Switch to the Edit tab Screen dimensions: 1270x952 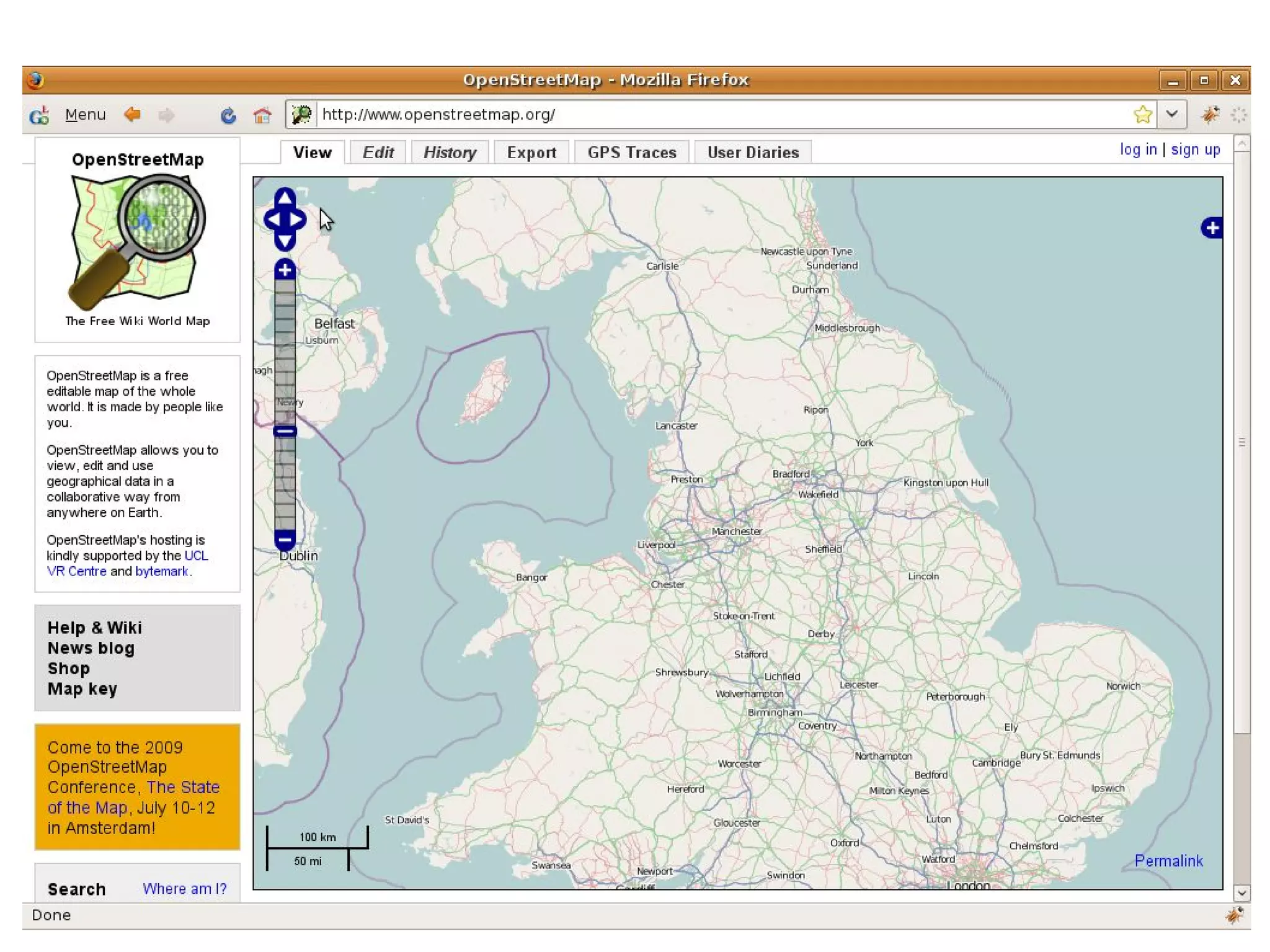pos(378,153)
